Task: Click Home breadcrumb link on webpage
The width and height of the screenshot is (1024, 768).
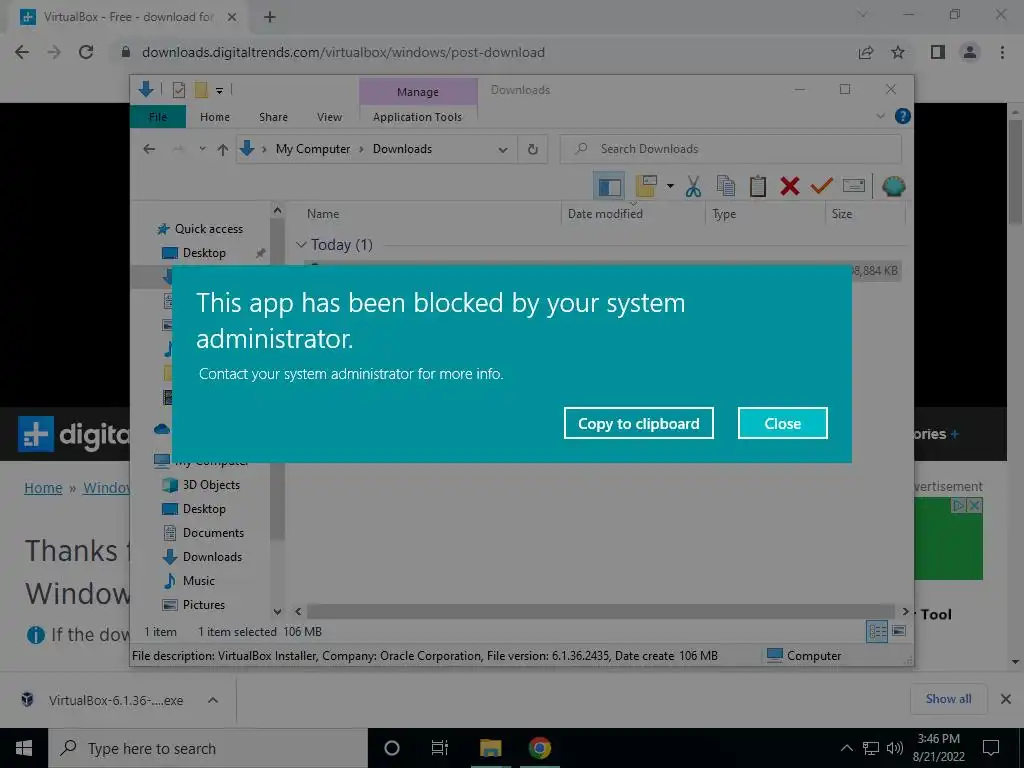Action: 43,488
